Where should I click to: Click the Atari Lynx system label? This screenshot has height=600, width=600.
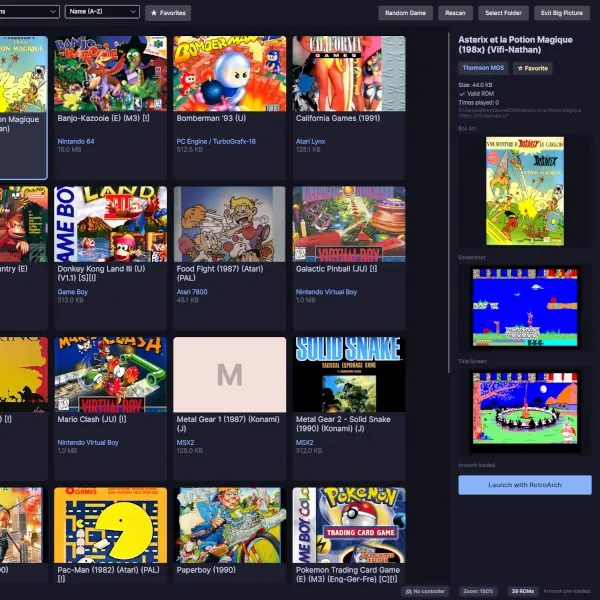pos(310,141)
